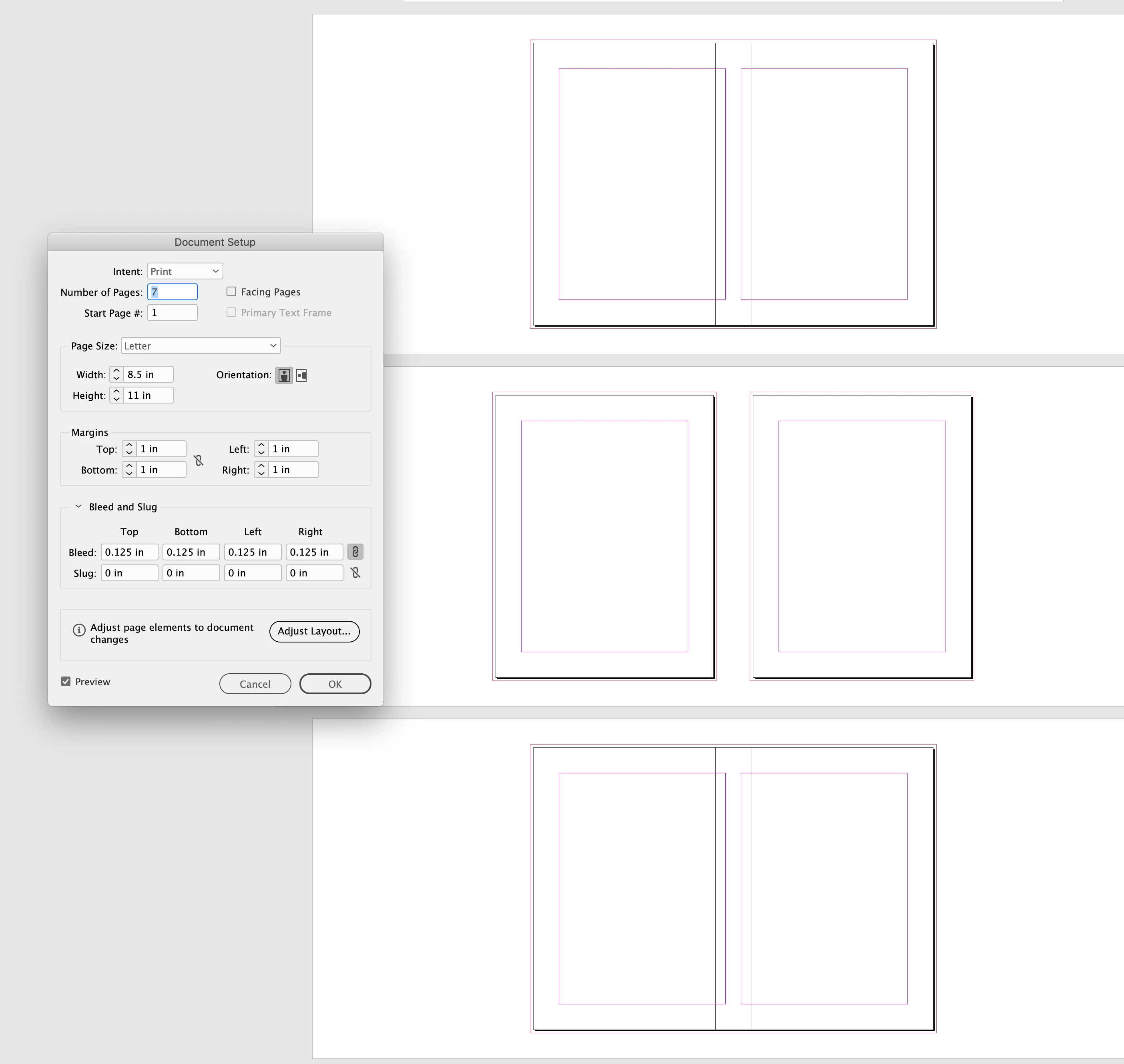The image size is (1124, 1064).
Task: Click Right margin stepper arrows
Action: click(261, 470)
